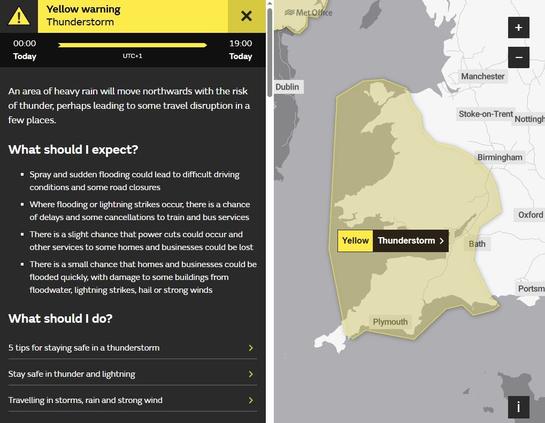Click the Plymouth label on the map
The height and width of the screenshot is (423, 545).
click(390, 322)
